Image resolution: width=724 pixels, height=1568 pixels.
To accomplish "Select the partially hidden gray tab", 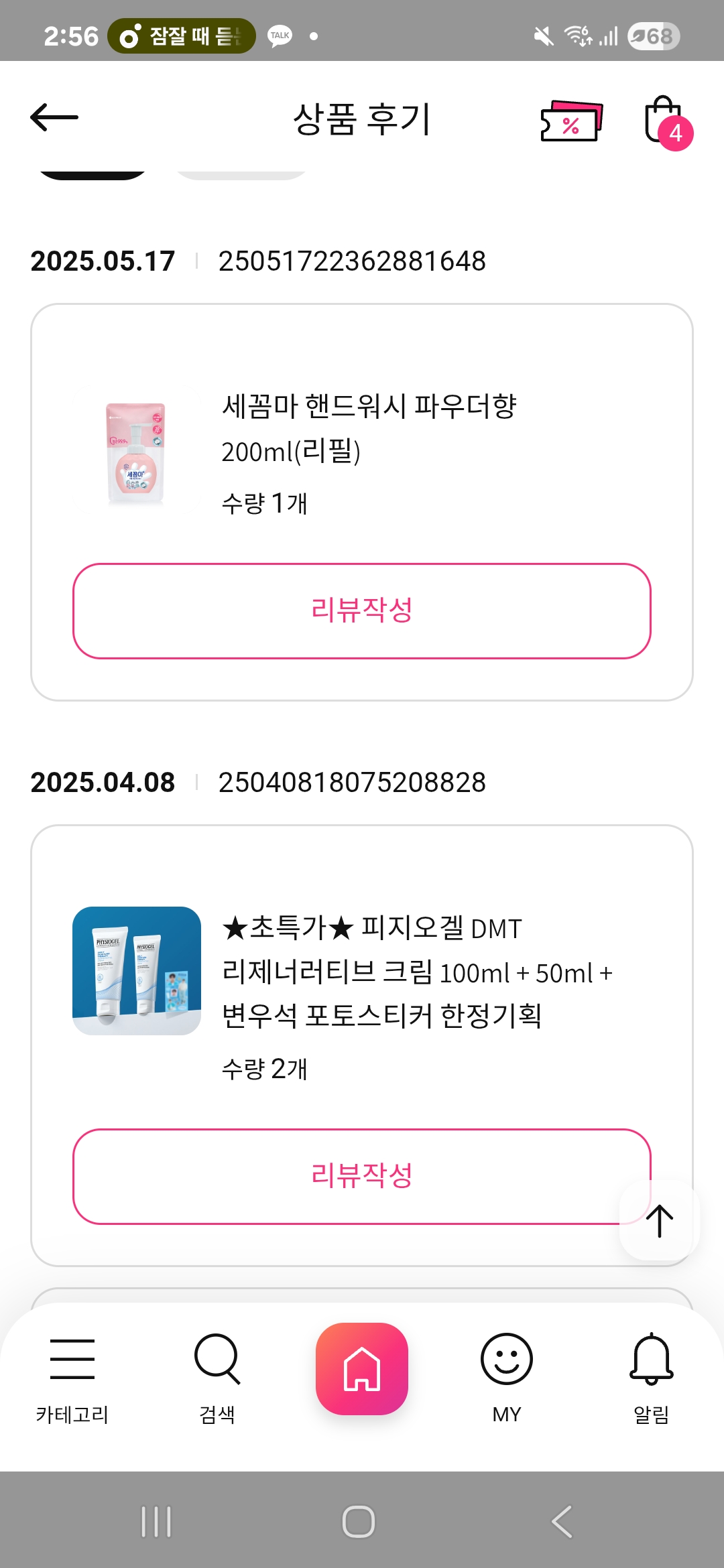I will click(240, 173).
